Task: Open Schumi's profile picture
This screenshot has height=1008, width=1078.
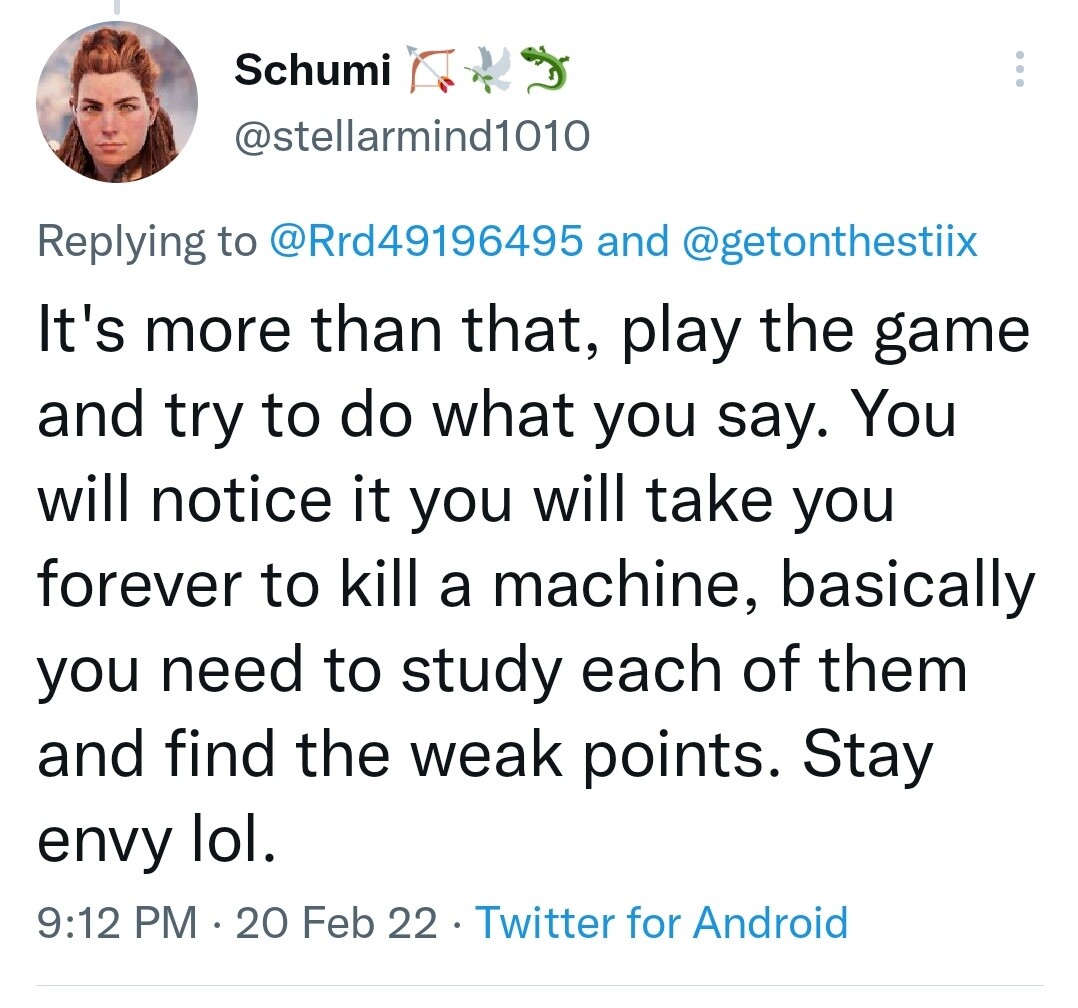Action: tap(117, 103)
